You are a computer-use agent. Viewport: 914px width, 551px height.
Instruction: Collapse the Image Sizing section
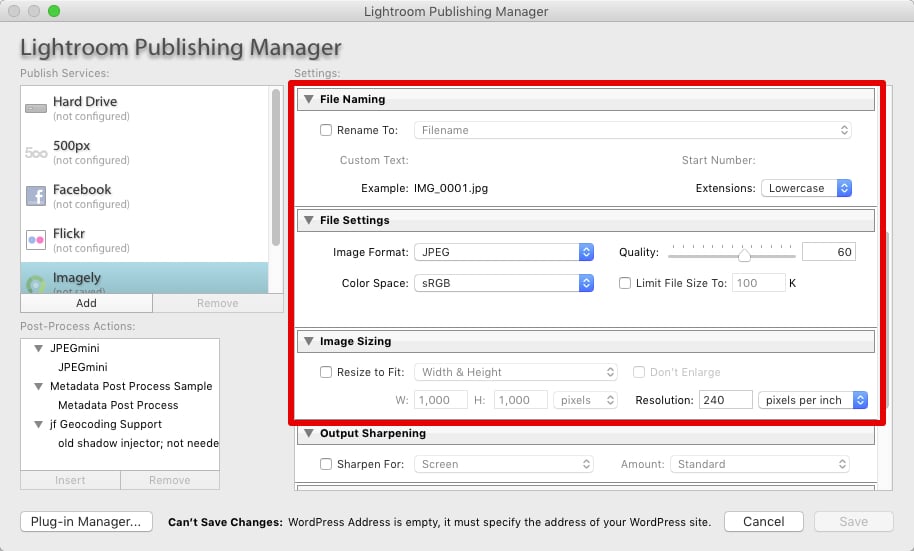tap(309, 341)
